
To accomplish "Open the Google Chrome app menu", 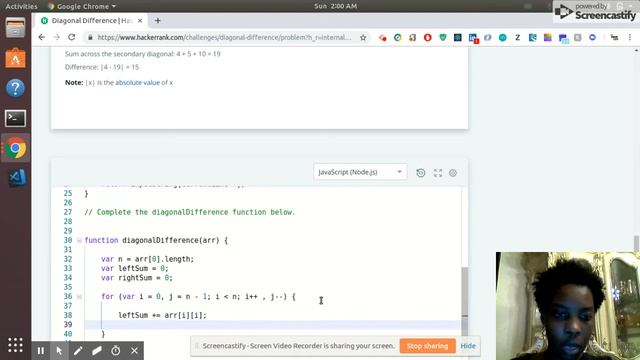I will coord(82,6).
